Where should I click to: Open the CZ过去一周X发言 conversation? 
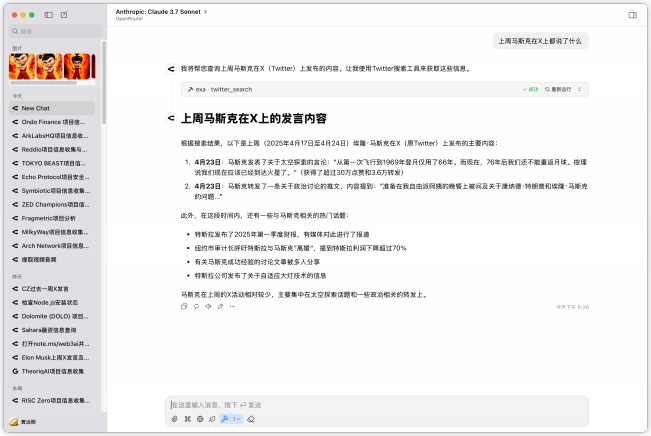coord(52,289)
